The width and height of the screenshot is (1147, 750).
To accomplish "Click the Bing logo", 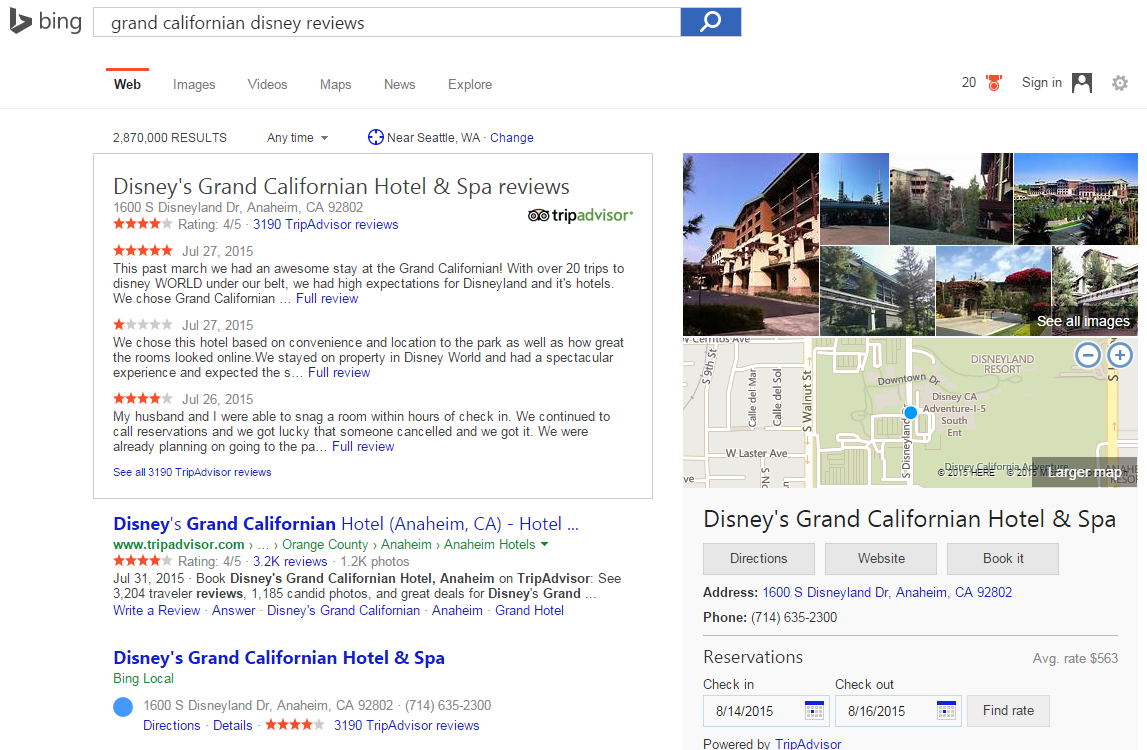I will click(46, 21).
